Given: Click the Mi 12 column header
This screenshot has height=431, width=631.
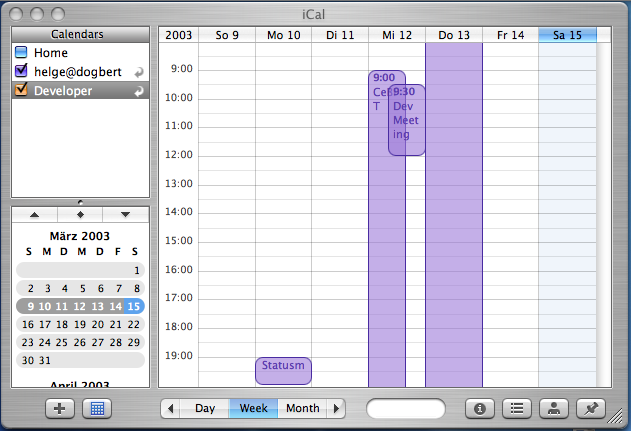Looking at the screenshot, I should point(397,35).
